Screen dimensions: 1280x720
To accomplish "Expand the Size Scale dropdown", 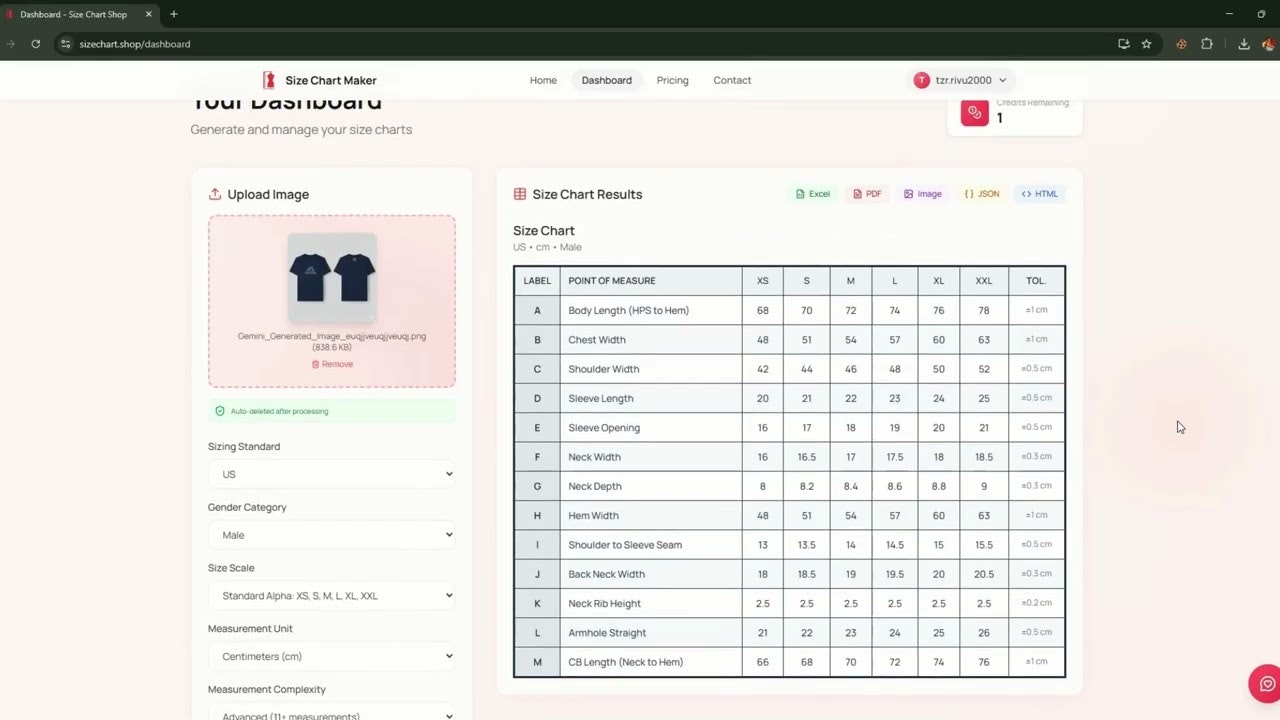I will coord(332,595).
